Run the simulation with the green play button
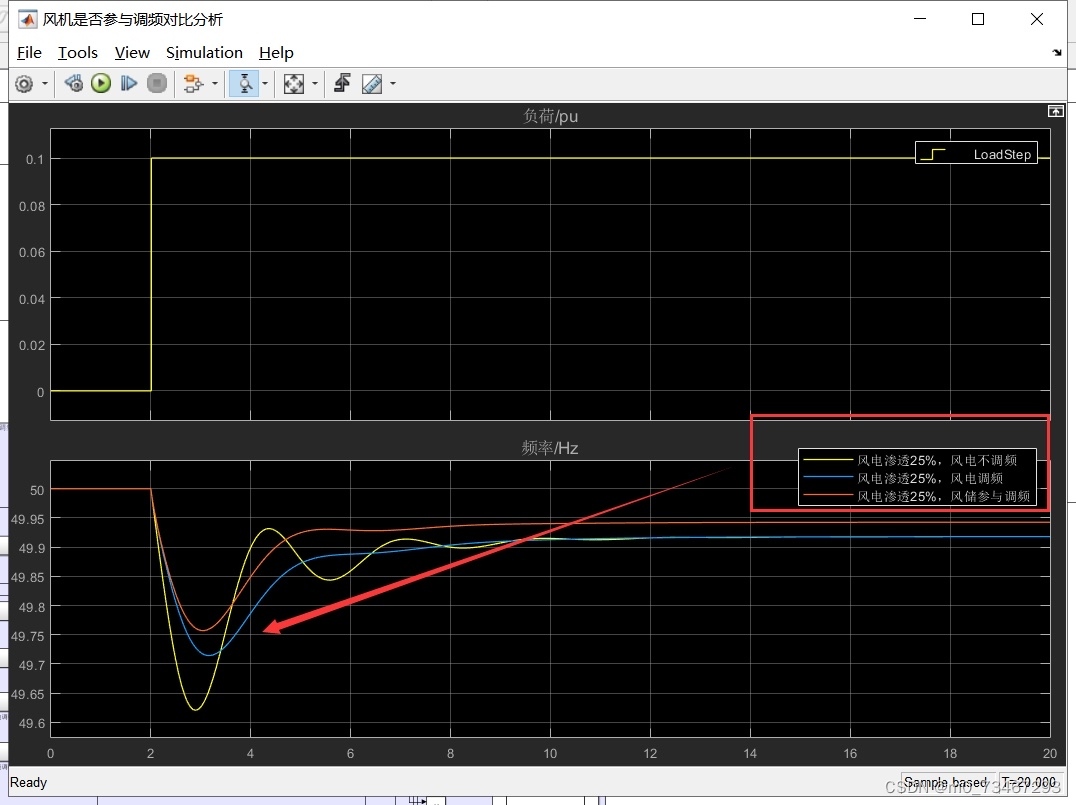 pos(101,84)
